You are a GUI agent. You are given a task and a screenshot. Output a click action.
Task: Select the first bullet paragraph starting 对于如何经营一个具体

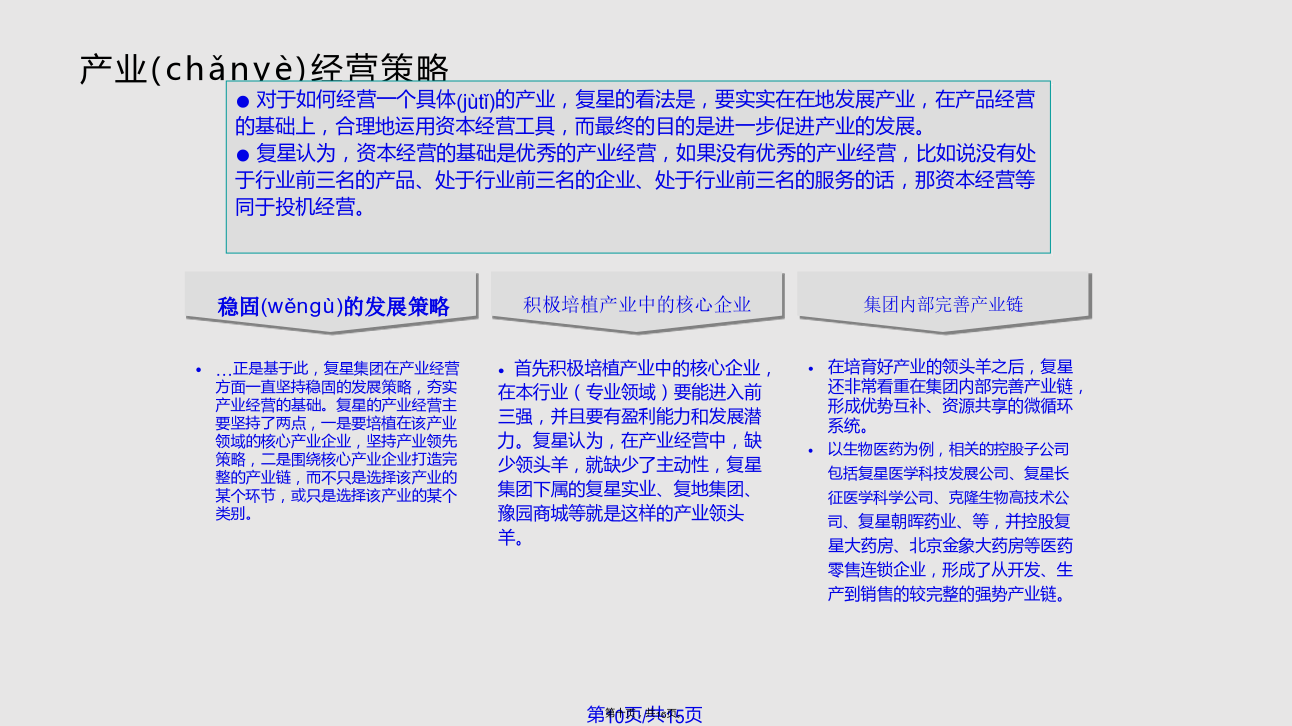(636, 113)
